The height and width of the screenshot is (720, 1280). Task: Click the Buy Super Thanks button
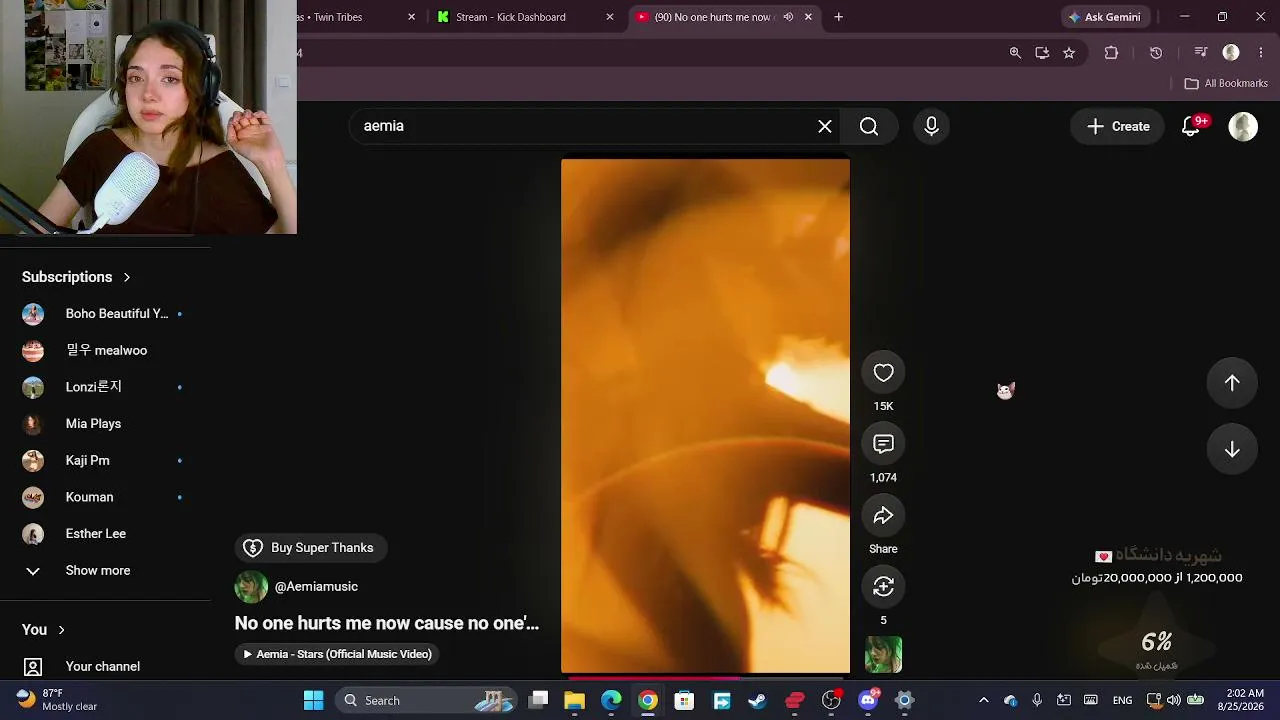point(309,548)
